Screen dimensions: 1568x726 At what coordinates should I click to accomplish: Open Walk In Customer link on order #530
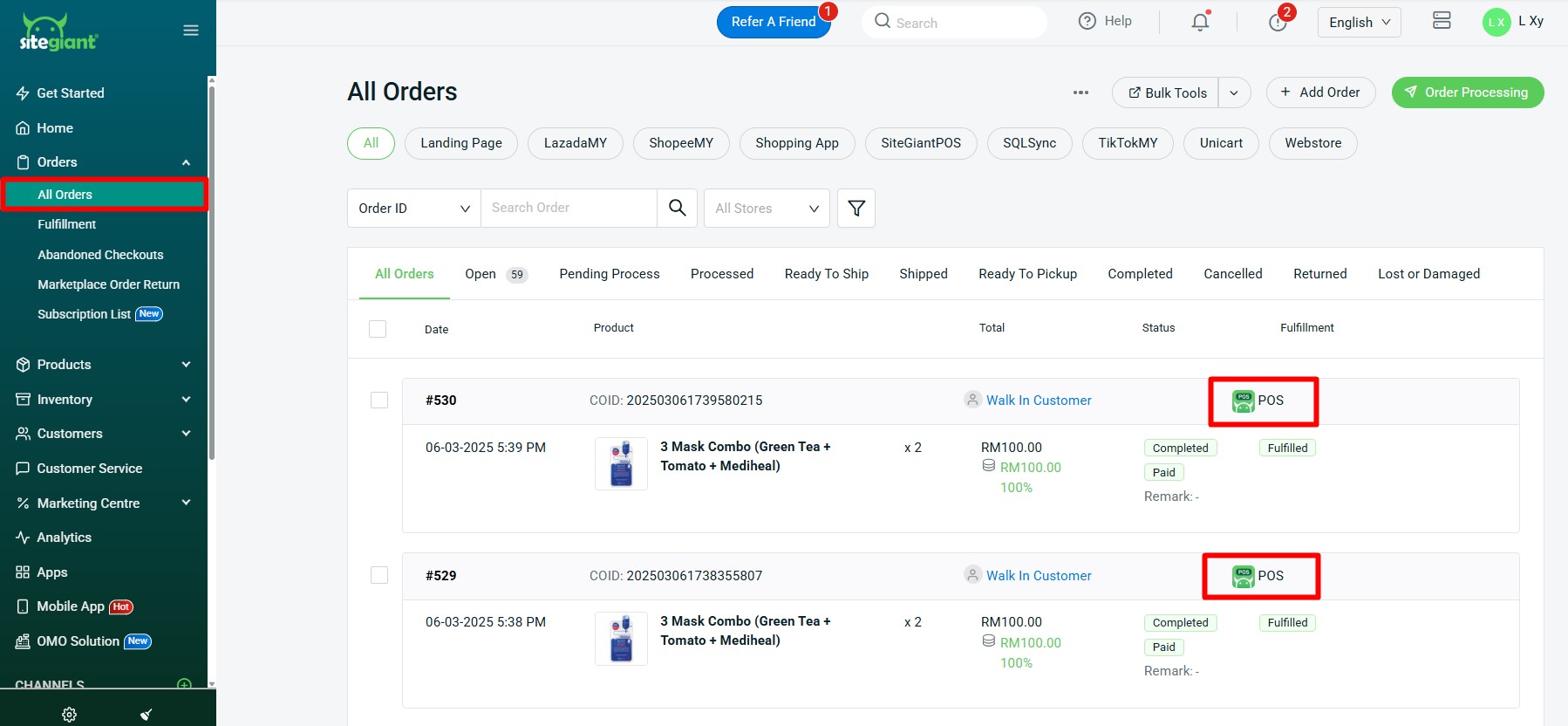[x=1038, y=401]
